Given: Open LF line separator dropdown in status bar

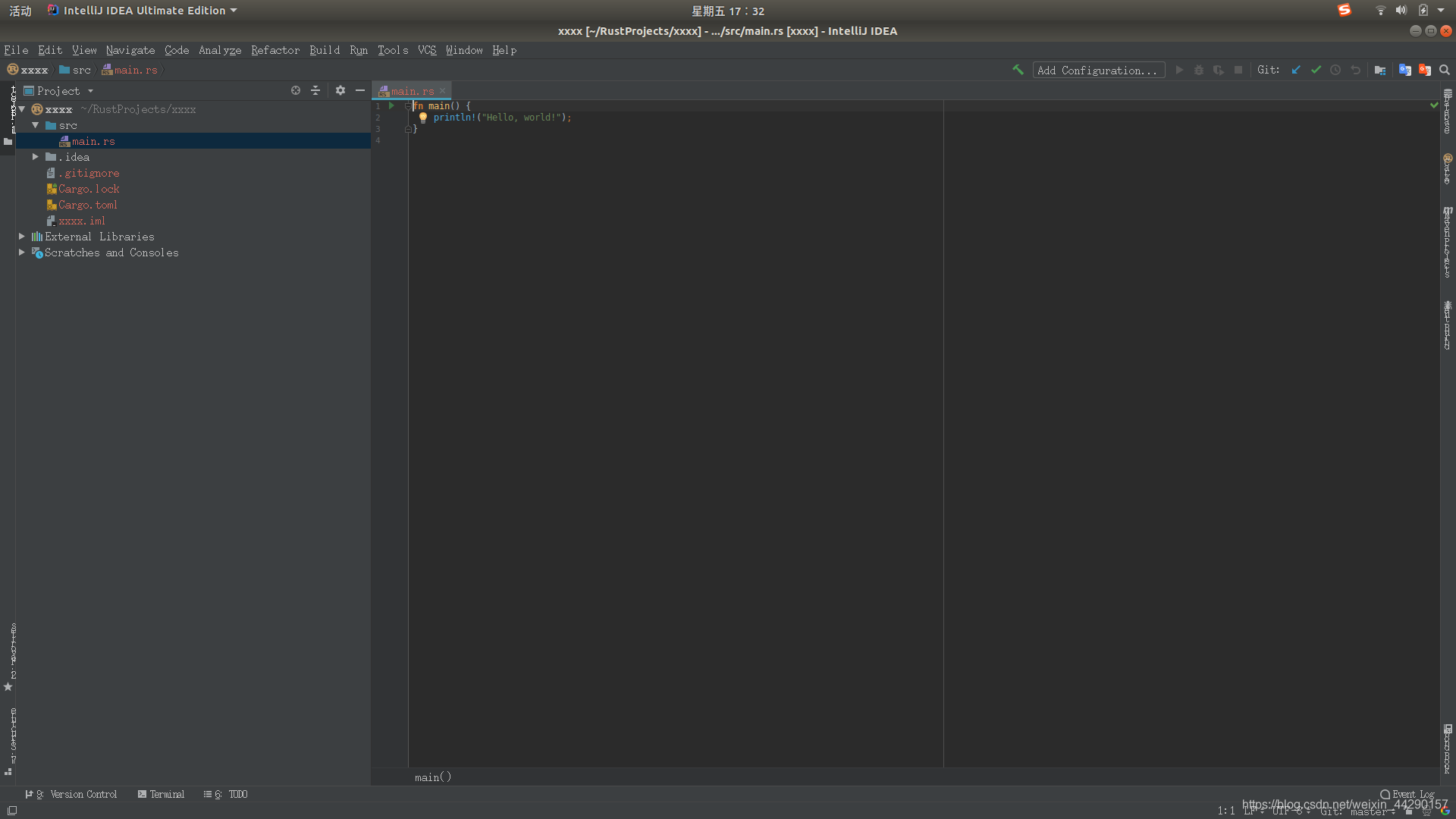Looking at the screenshot, I should click(x=1254, y=811).
